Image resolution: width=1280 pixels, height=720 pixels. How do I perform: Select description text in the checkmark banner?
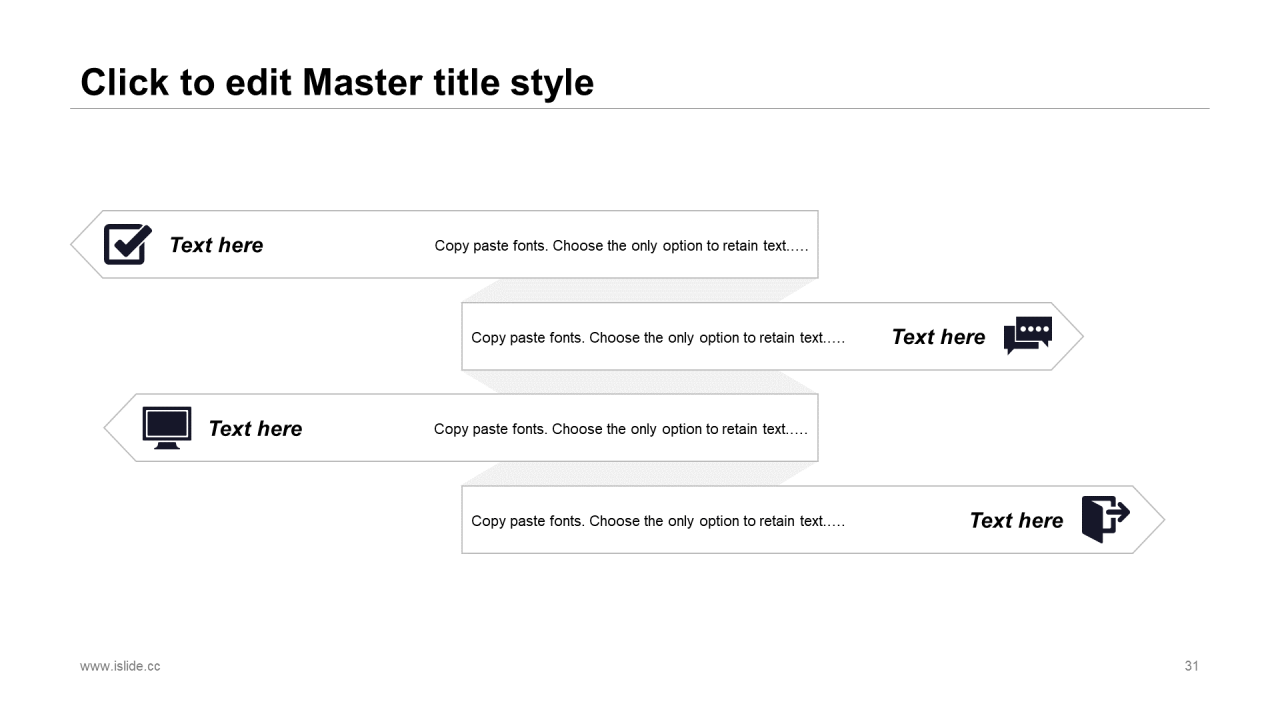coord(621,246)
